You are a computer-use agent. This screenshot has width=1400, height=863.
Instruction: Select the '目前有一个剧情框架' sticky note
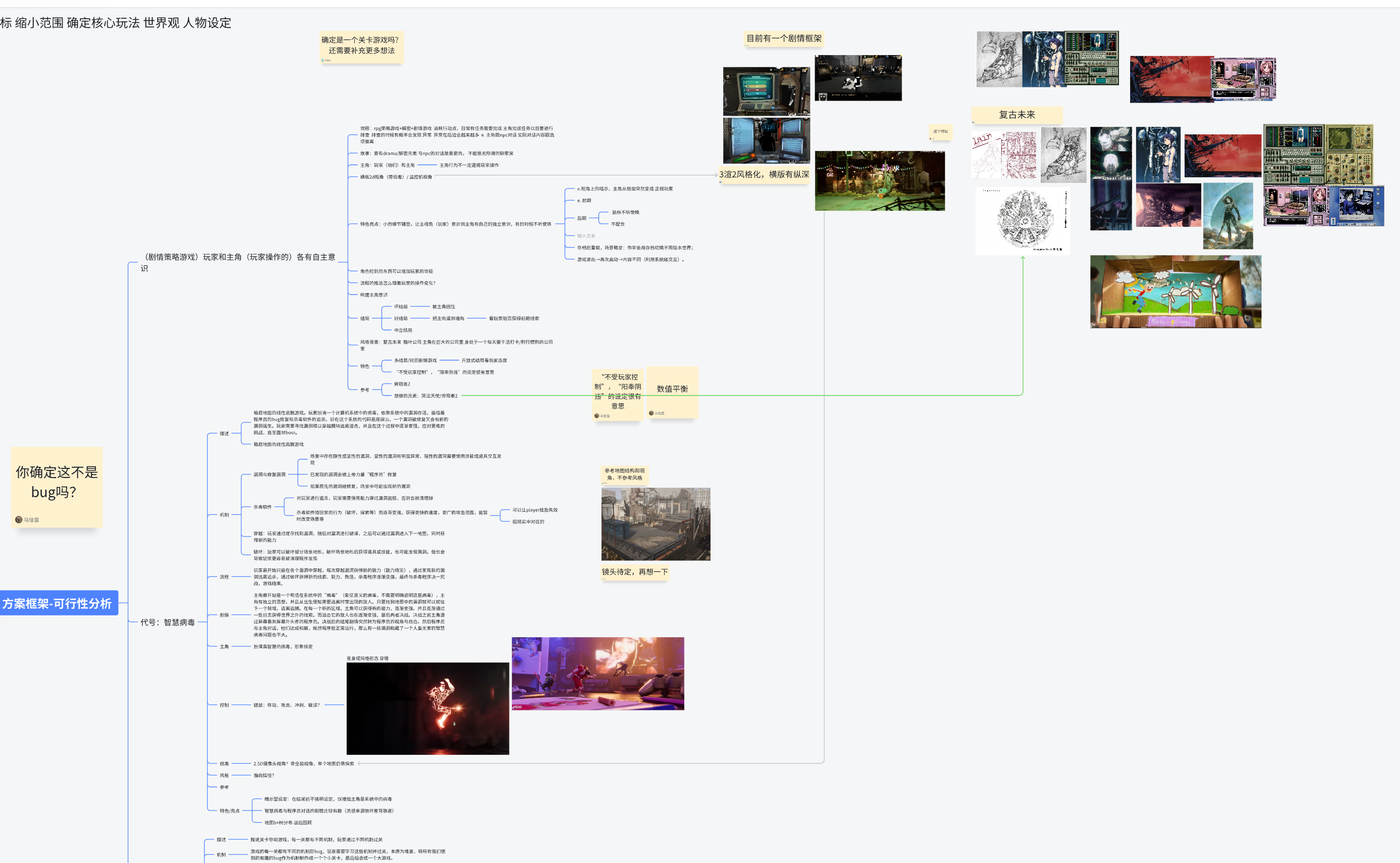(x=783, y=38)
